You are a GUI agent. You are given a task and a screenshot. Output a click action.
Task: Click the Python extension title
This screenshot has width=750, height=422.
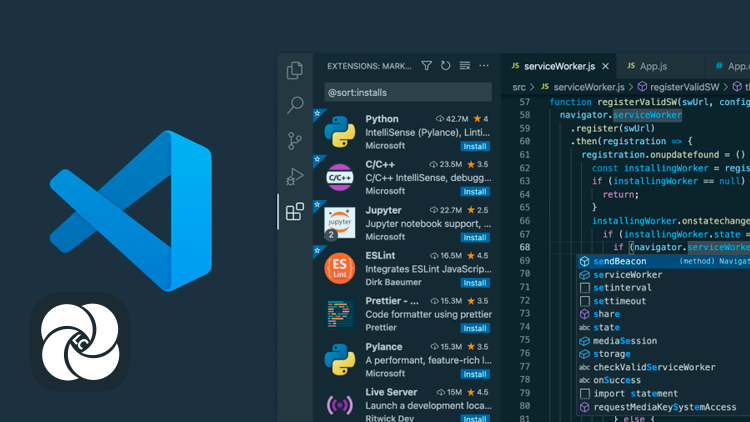point(382,119)
